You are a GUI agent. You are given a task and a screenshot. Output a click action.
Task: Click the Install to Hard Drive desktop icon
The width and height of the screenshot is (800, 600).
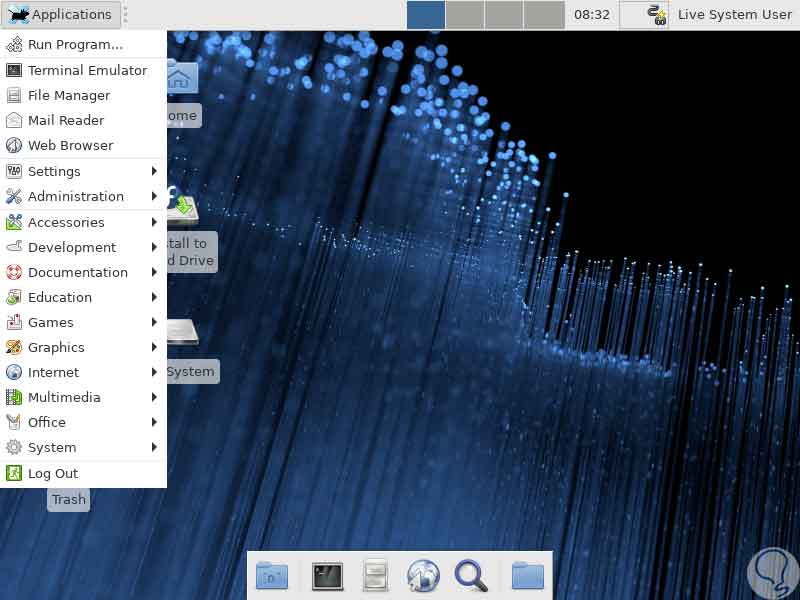click(x=182, y=208)
